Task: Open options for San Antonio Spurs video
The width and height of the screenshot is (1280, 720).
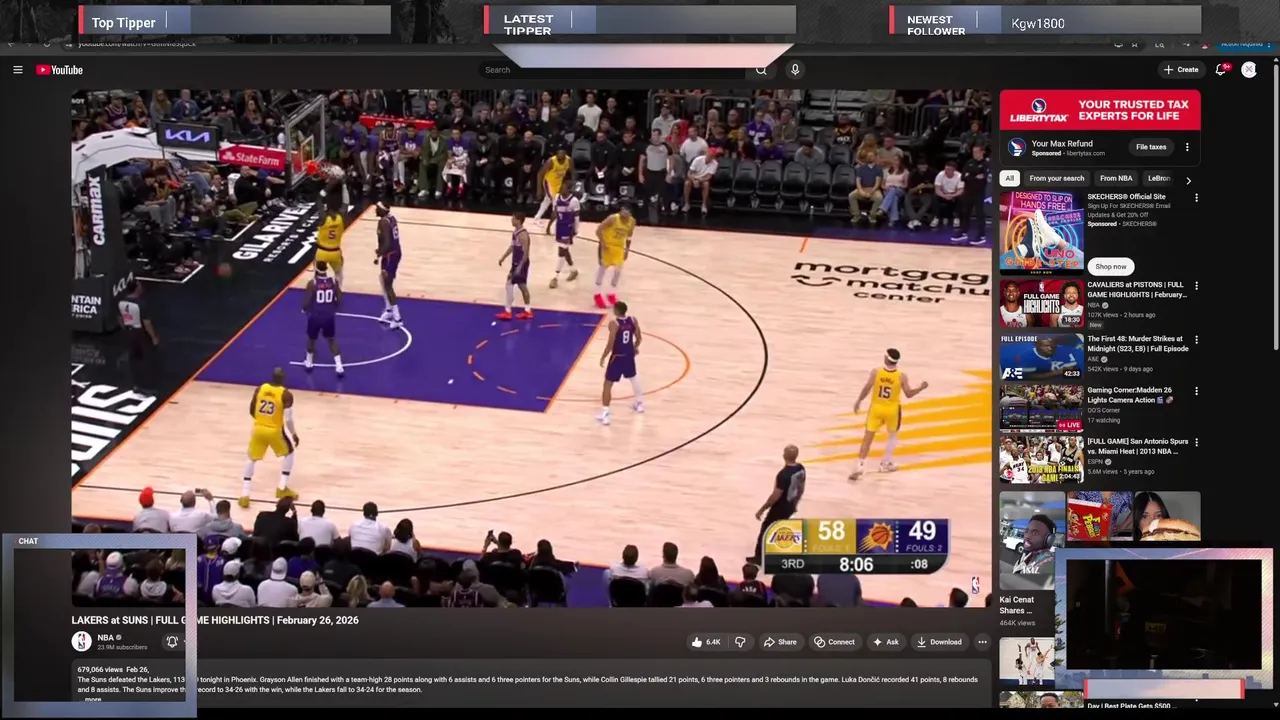Action: [x=1196, y=442]
